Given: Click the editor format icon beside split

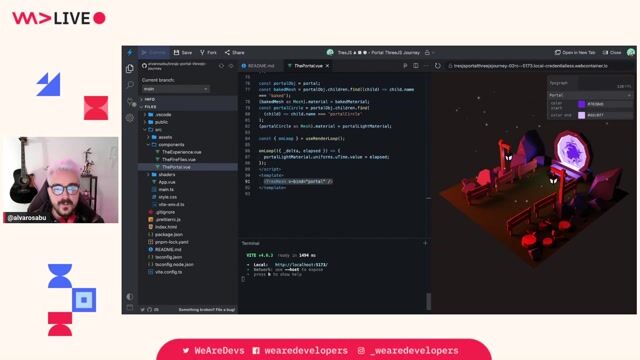Looking at the screenshot, I should point(405,65).
